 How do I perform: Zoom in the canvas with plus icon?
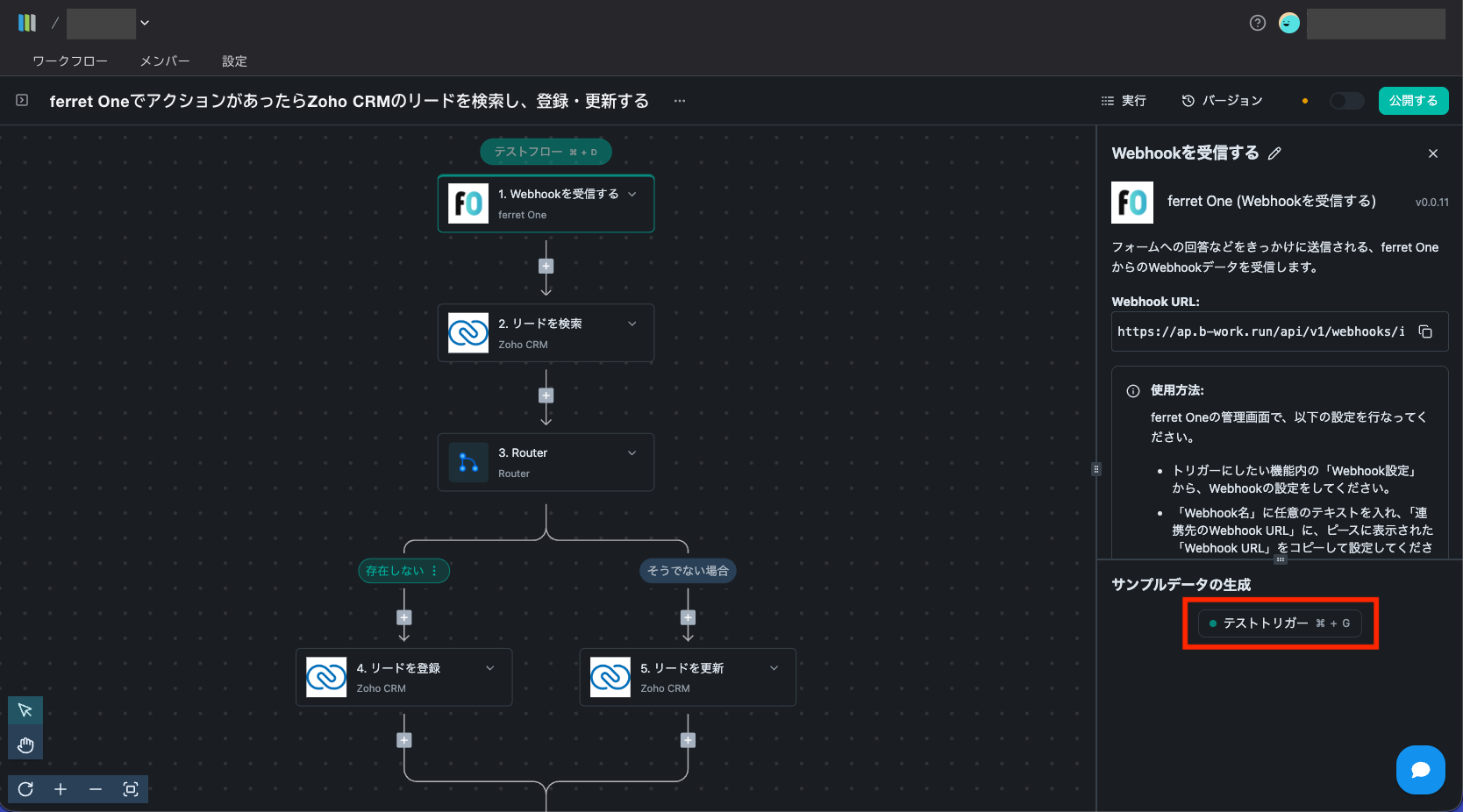pos(61,789)
